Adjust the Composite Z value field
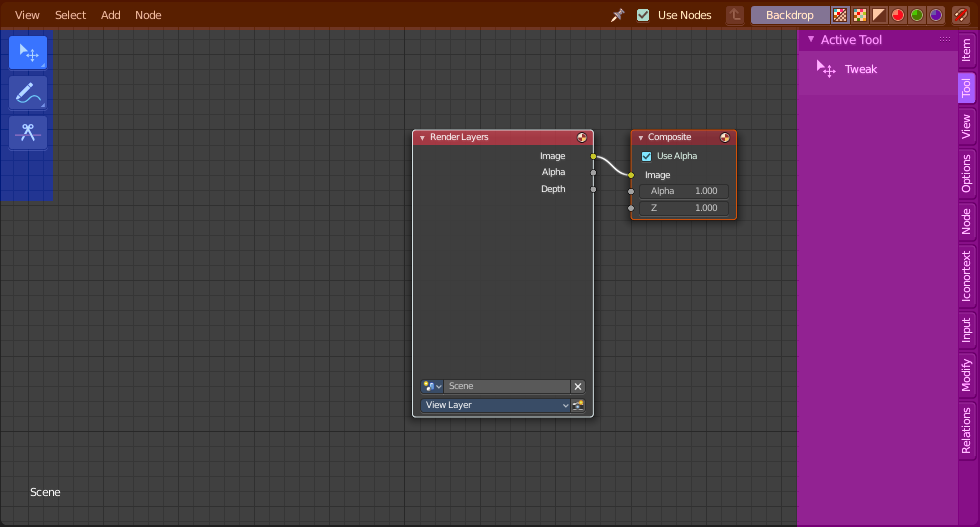The height and width of the screenshot is (527, 980). point(684,208)
